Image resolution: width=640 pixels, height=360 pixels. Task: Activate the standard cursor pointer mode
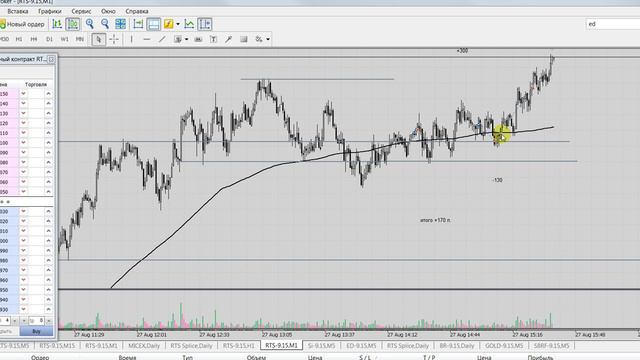click(x=98, y=39)
